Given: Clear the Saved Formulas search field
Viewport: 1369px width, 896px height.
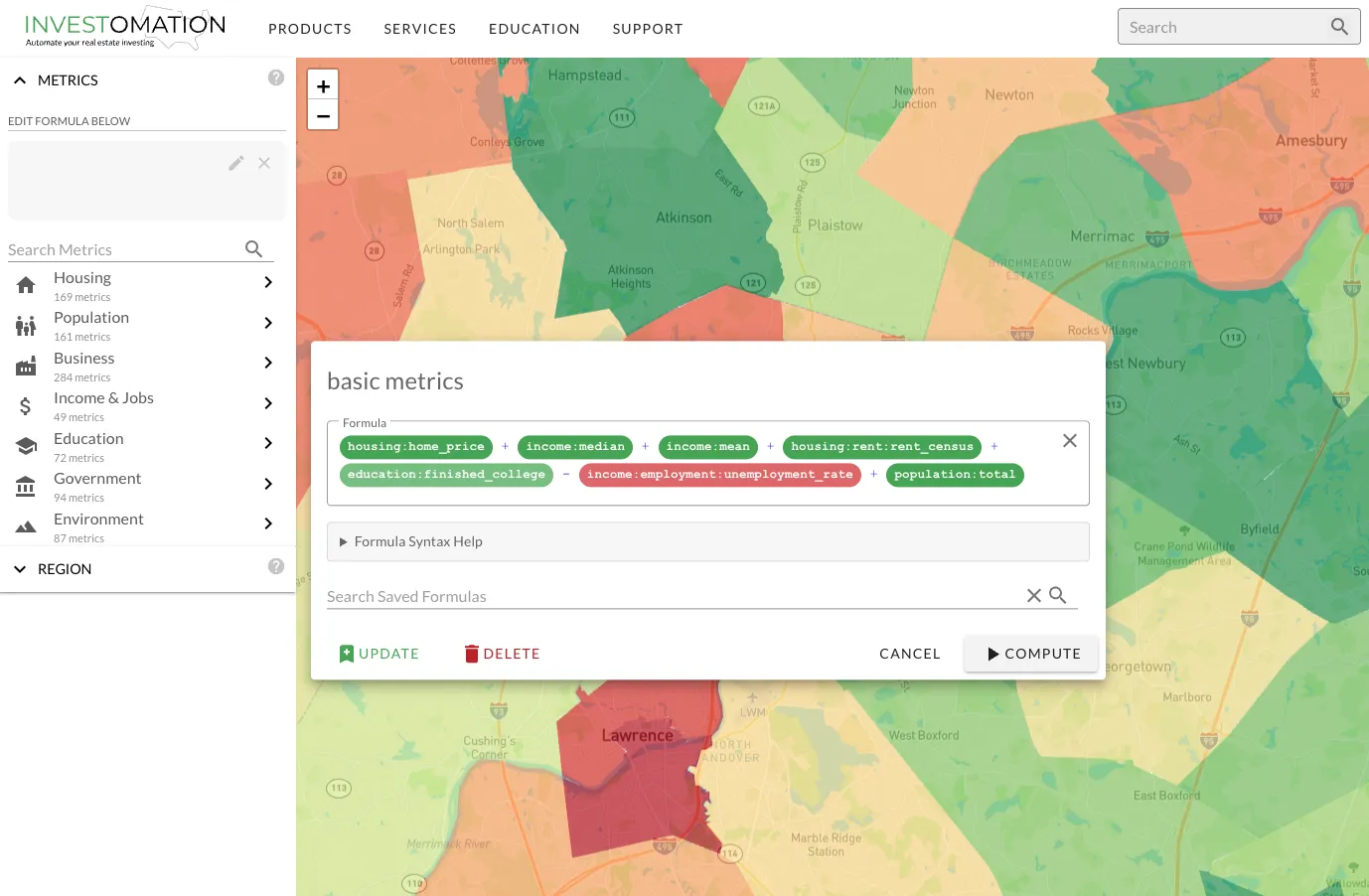Looking at the screenshot, I should [1033, 595].
